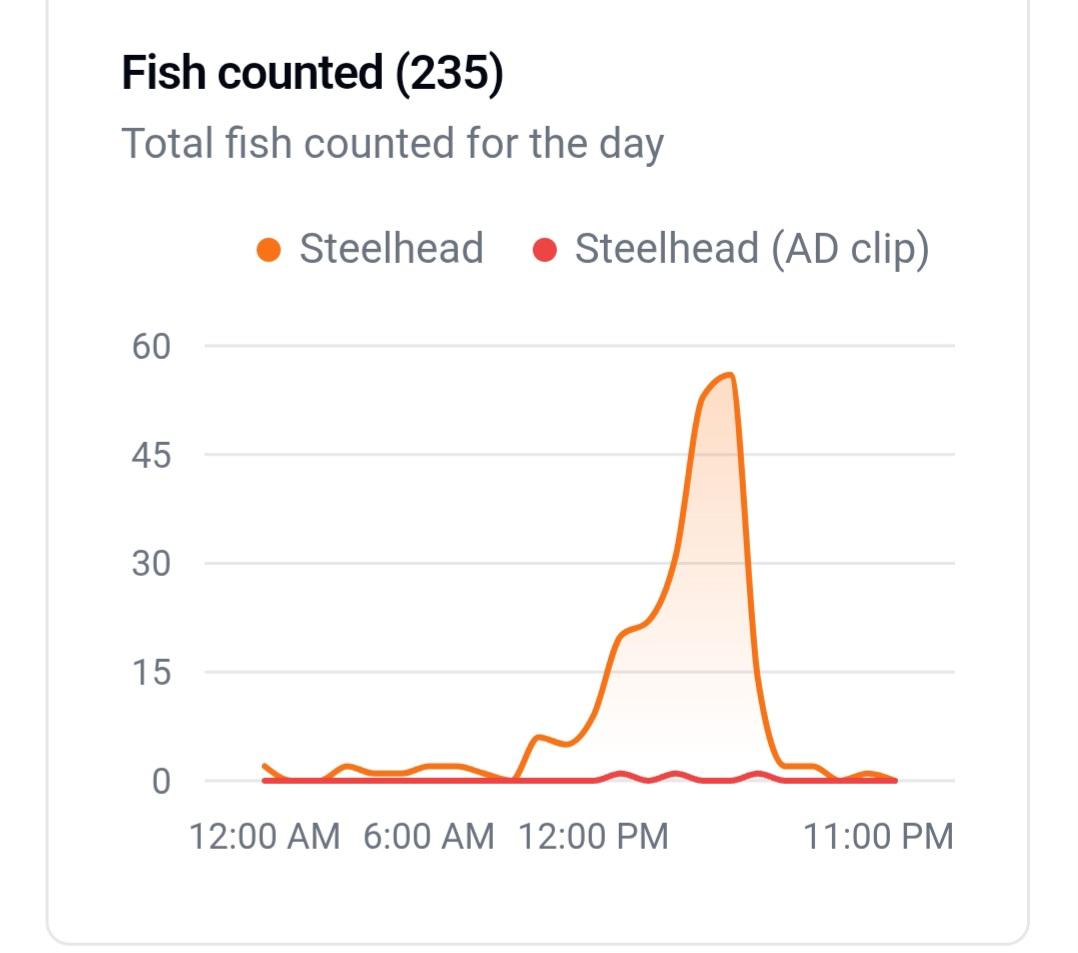Image resolution: width=1078 pixels, height=953 pixels.
Task: Click the orange line's starting point at midnight
Action: pyautogui.click(x=265, y=766)
